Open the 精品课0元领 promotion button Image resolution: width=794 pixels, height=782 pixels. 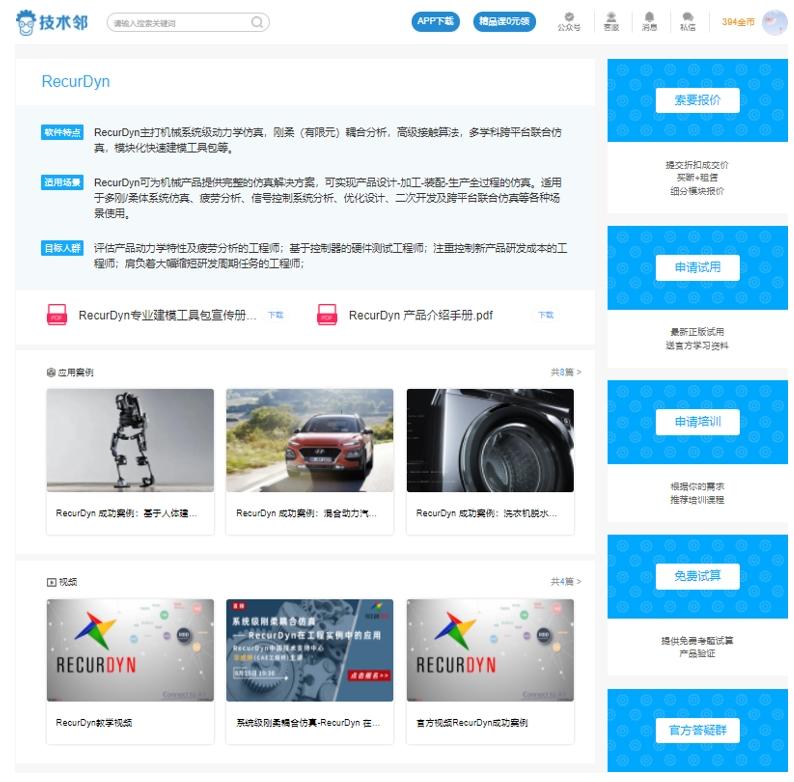coord(504,21)
